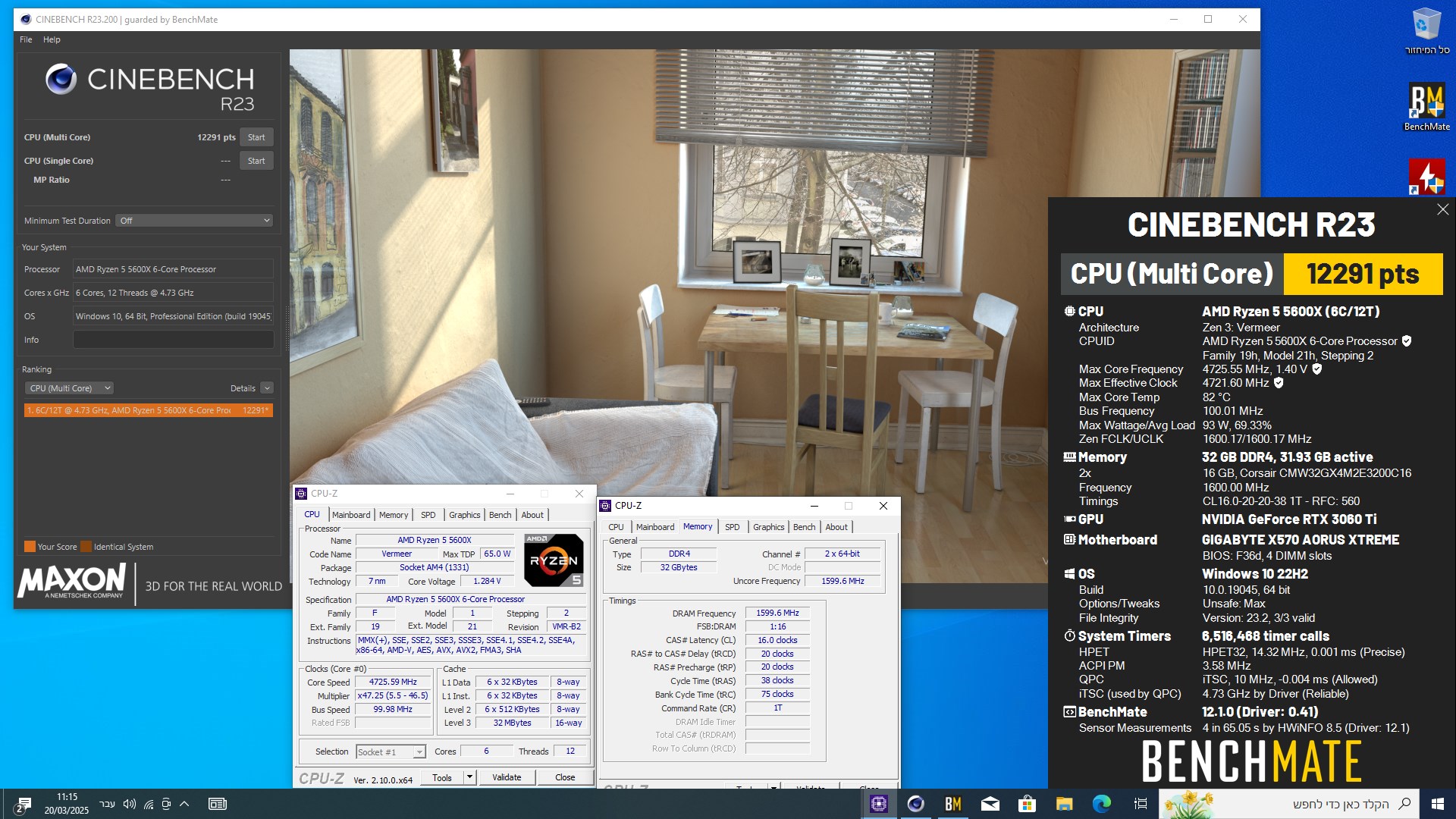Click the System Timers stopwatch icon

1069,635
